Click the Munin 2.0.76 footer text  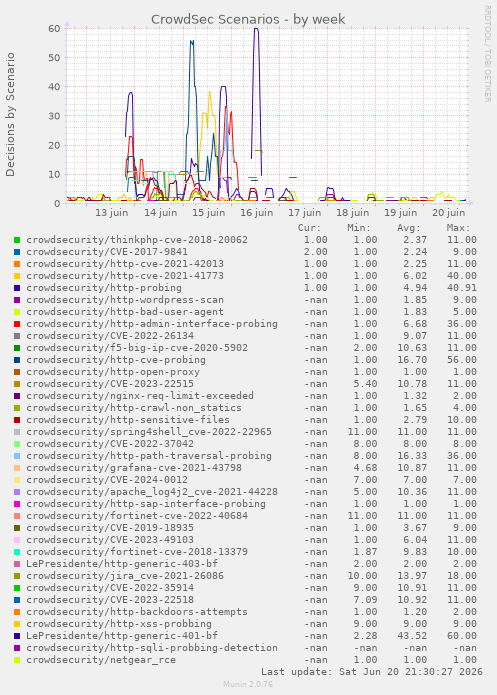point(248,684)
